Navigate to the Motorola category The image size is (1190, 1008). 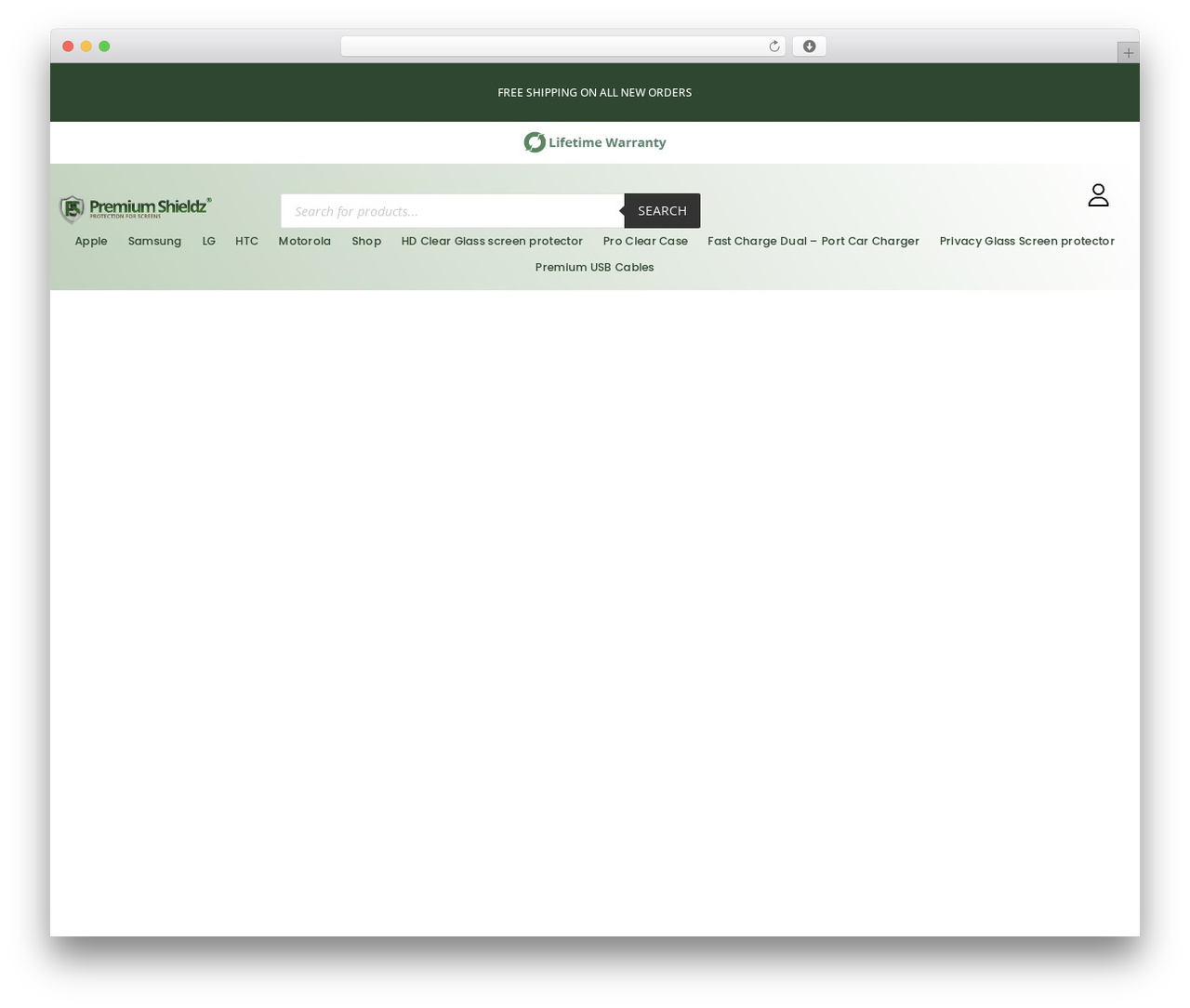coord(304,241)
